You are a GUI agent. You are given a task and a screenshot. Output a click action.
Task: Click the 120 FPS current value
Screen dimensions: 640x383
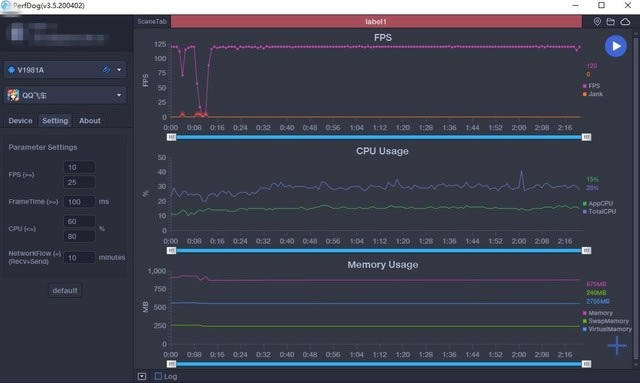592,66
